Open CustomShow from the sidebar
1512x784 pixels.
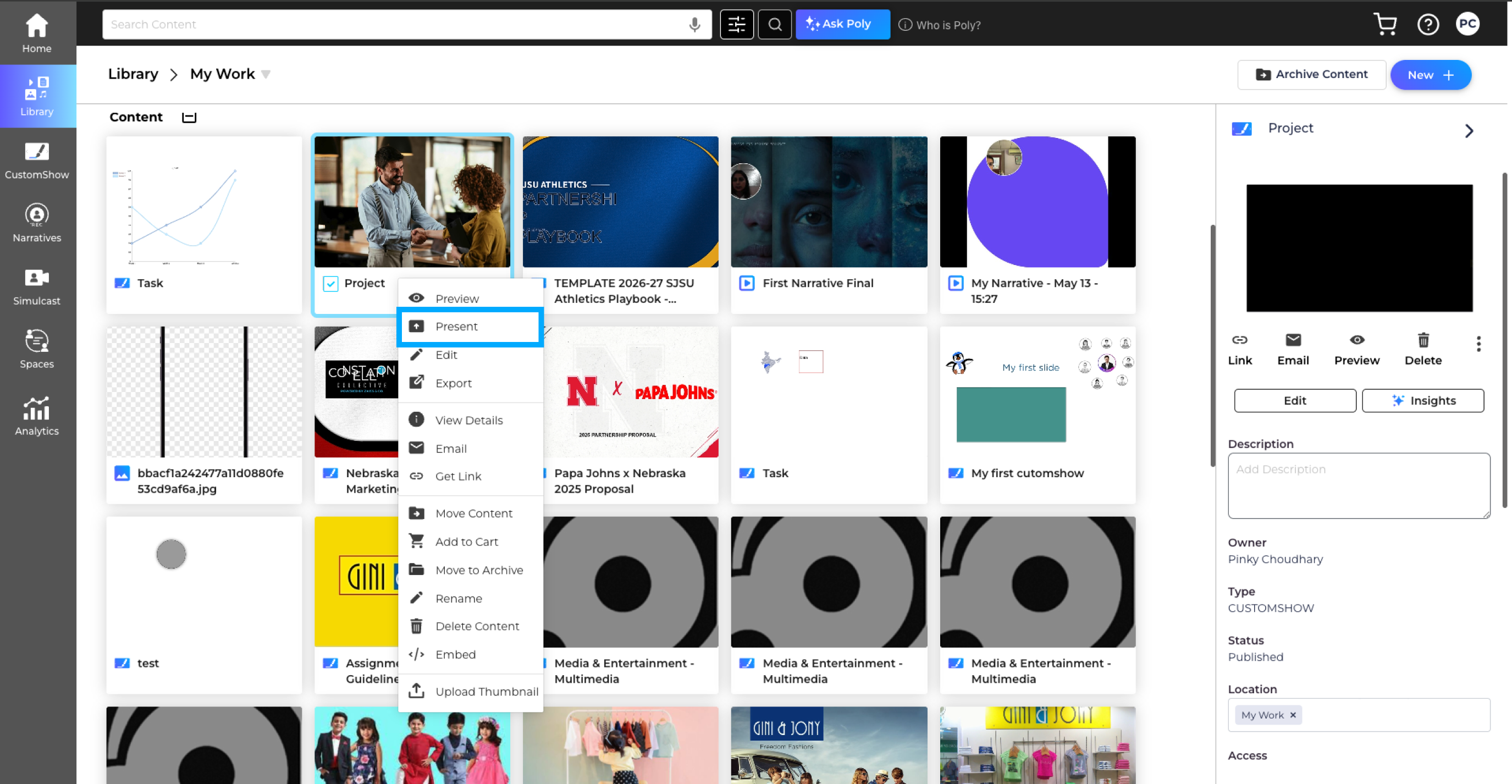tap(36, 159)
